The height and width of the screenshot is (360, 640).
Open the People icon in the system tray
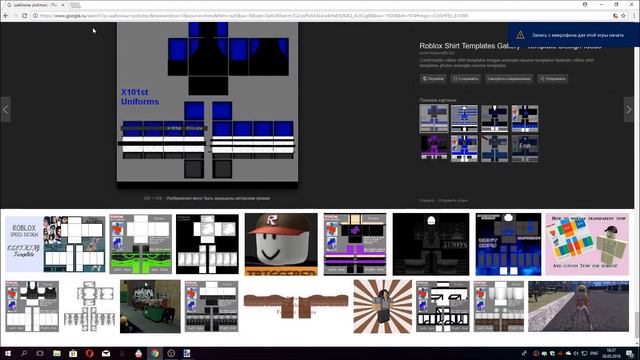(524, 353)
